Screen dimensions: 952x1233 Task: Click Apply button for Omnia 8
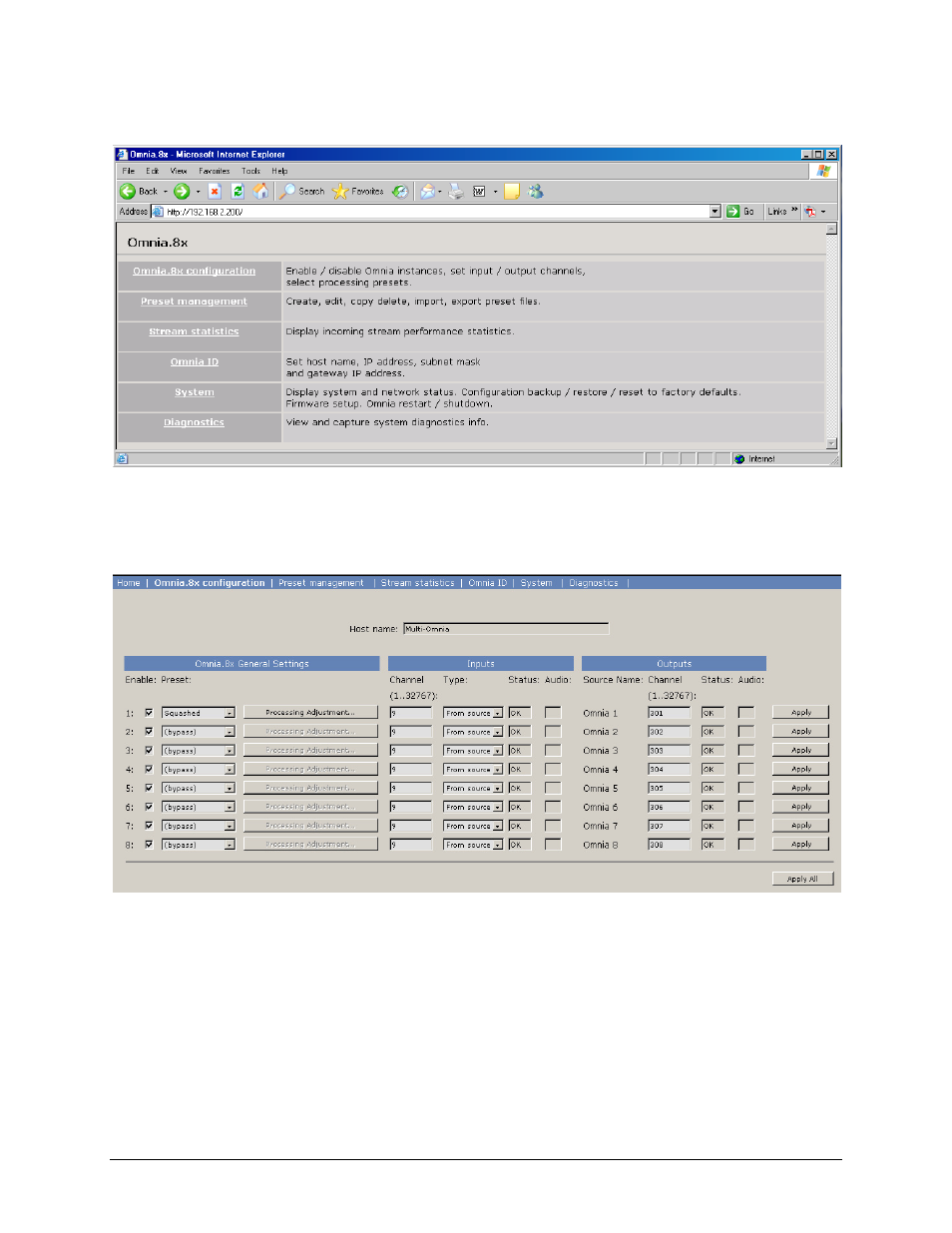point(801,845)
